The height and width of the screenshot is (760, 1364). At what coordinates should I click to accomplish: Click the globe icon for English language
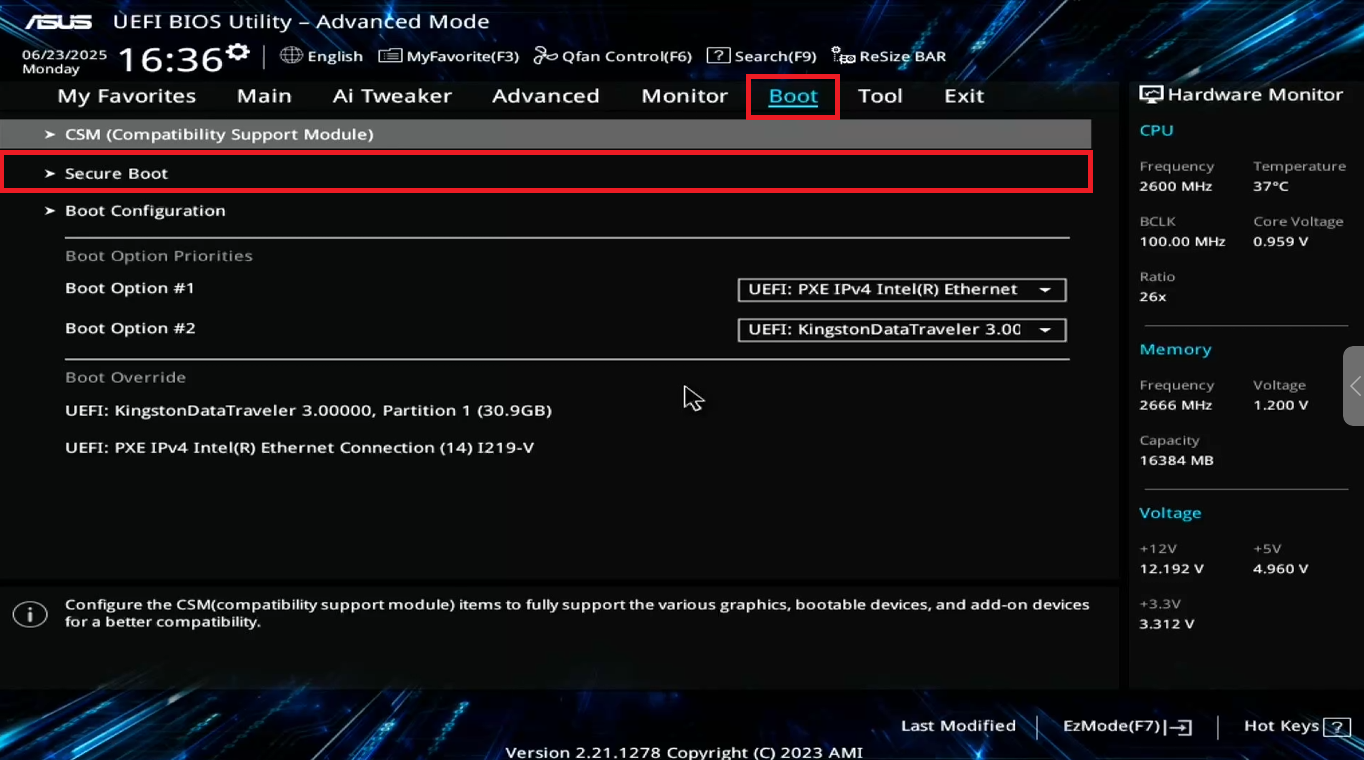pos(291,56)
